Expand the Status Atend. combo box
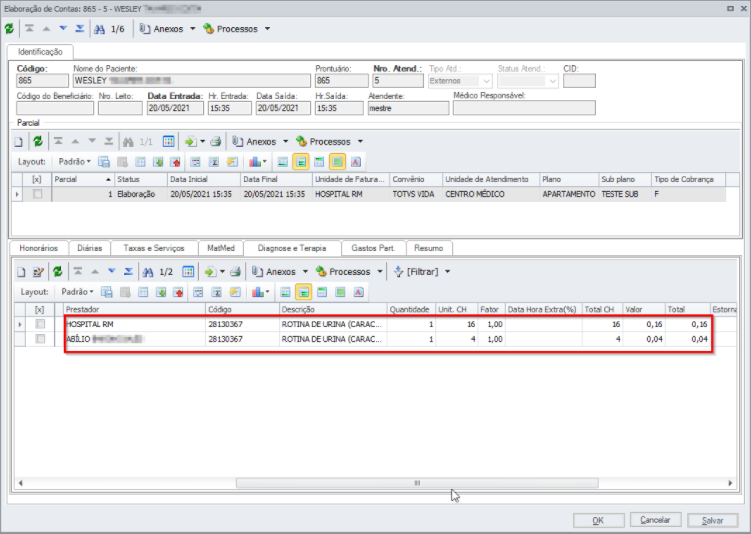The image size is (751, 534). (552, 81)
